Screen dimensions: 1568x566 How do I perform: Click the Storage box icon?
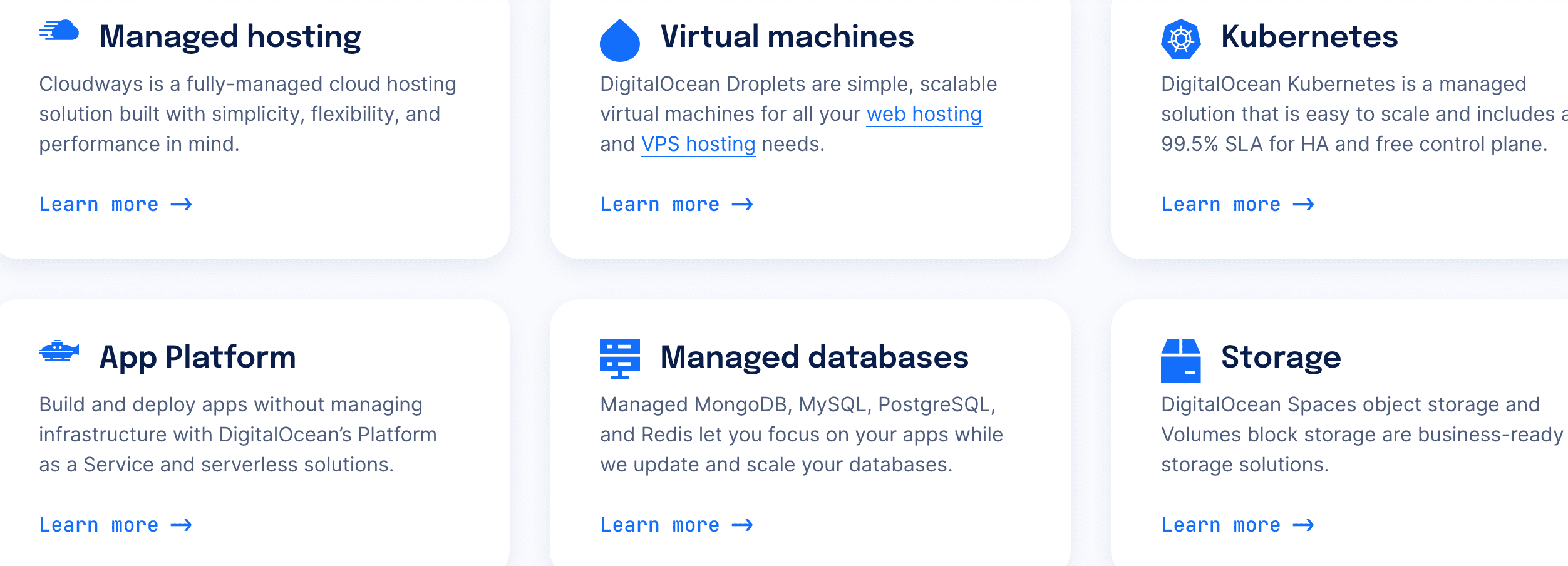click(x=1181, y=361)
